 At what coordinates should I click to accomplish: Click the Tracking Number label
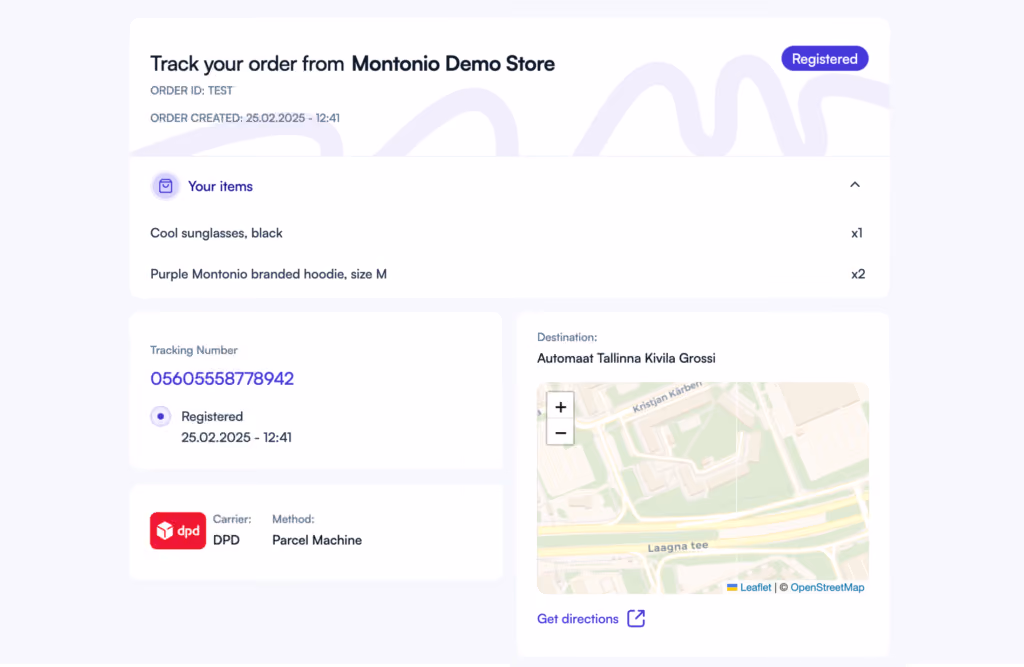coord(194,350)
